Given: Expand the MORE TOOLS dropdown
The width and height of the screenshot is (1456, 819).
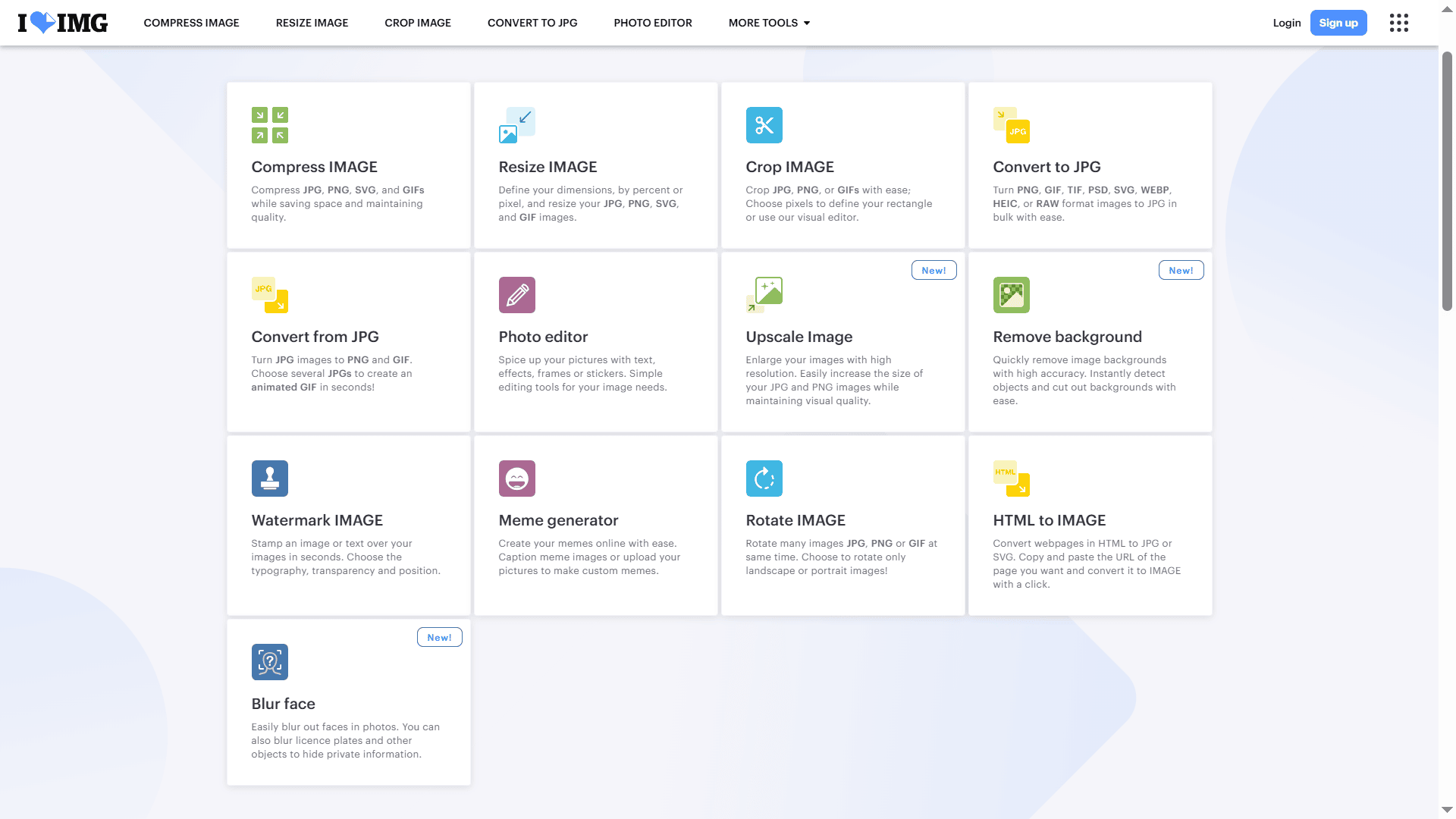Looking at the screenshot, I should pos(769,23).
